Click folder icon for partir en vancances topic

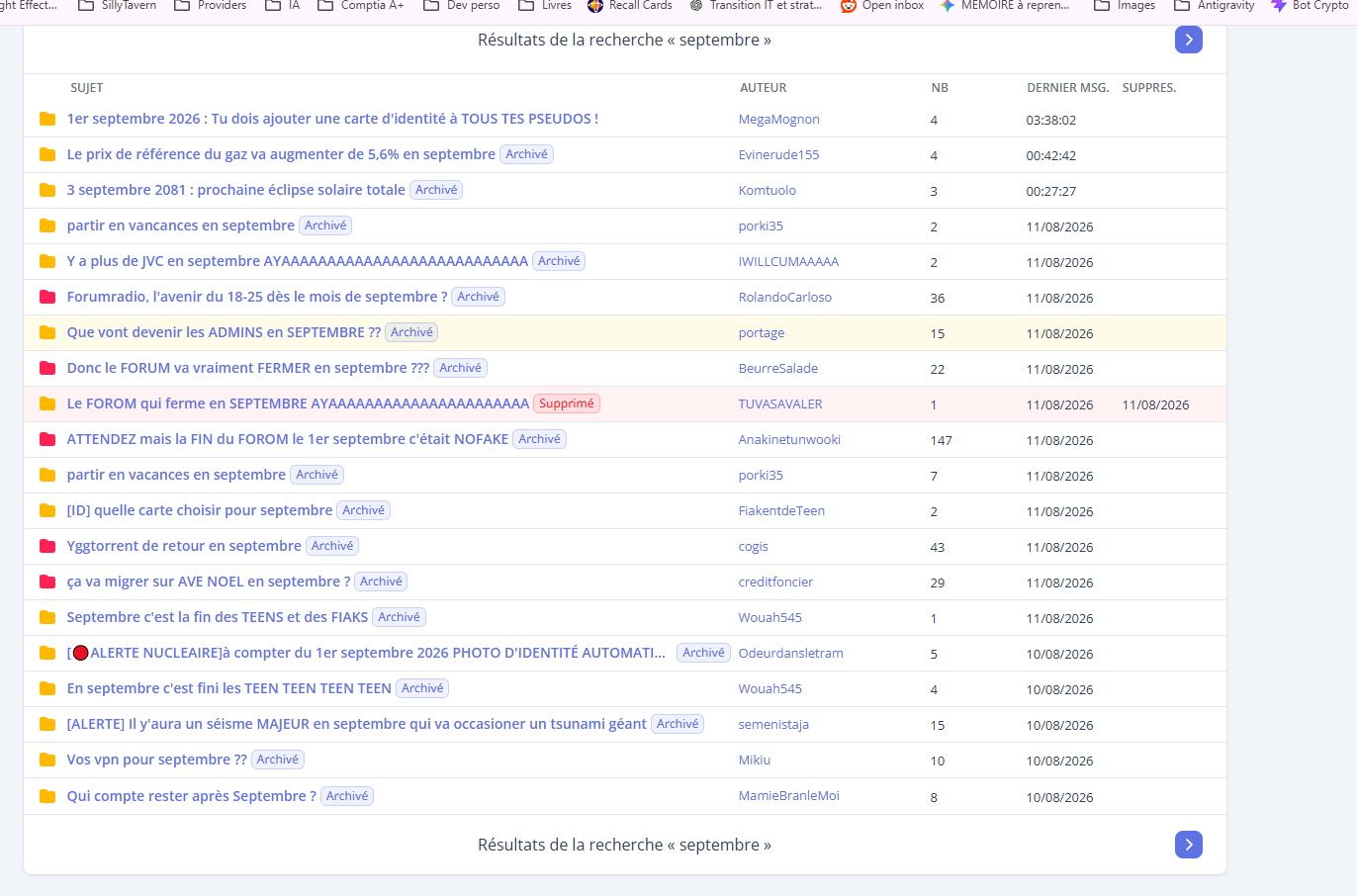click(x=47, y=225)
